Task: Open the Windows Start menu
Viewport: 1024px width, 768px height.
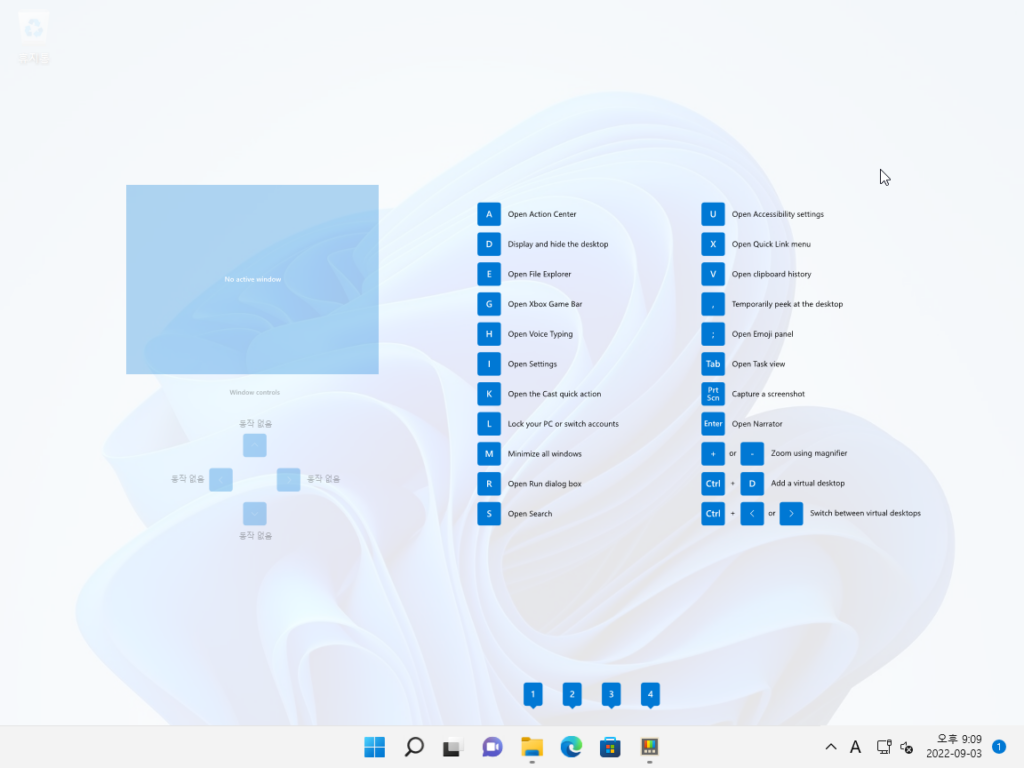Action: 375,746
